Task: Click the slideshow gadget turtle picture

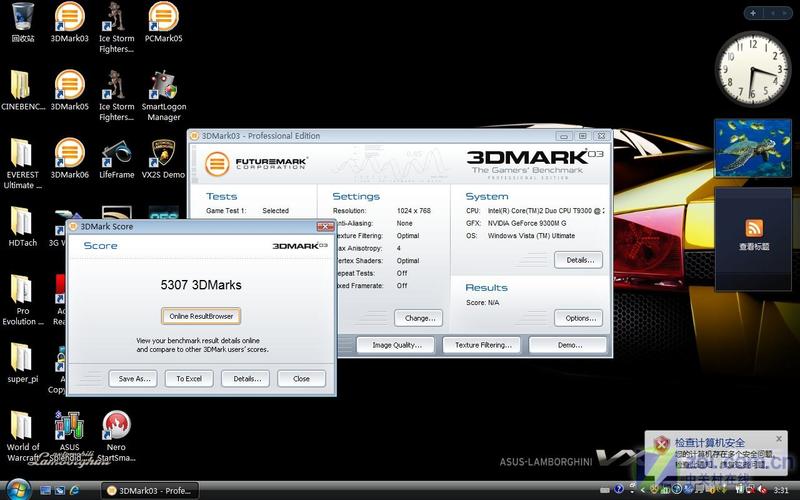Action: 753,148
